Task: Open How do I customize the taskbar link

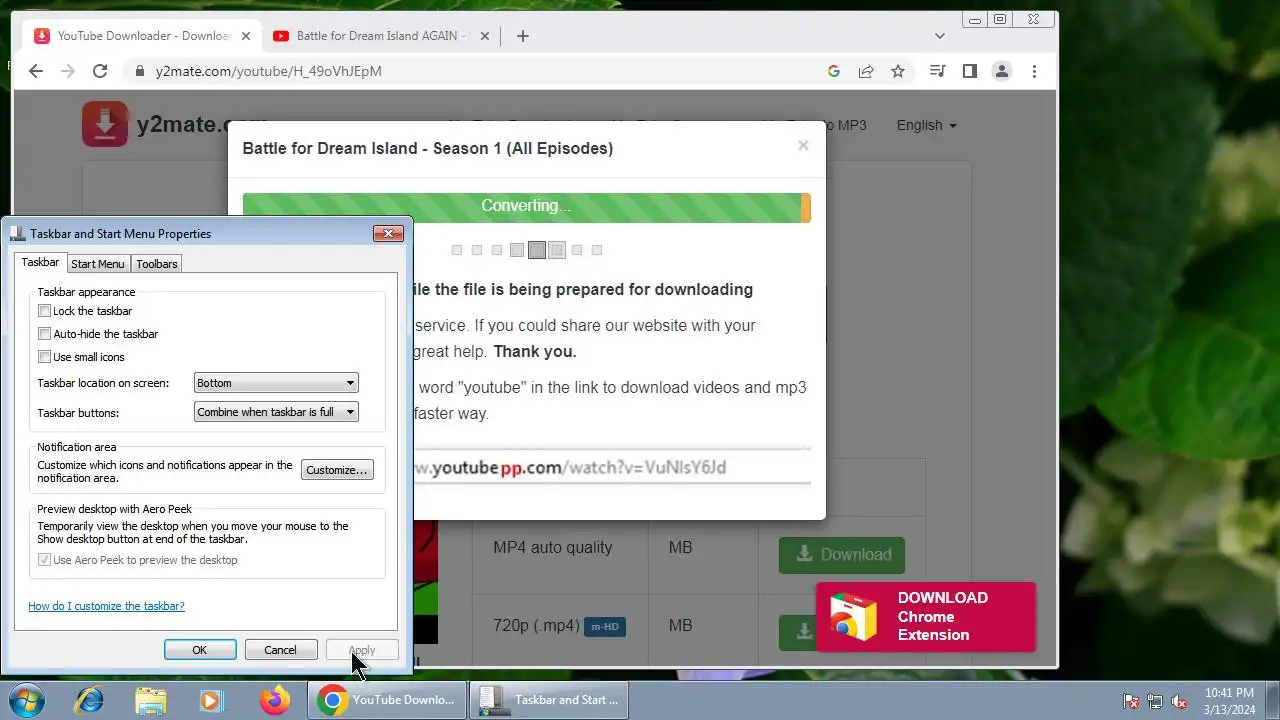Action: 106,606
